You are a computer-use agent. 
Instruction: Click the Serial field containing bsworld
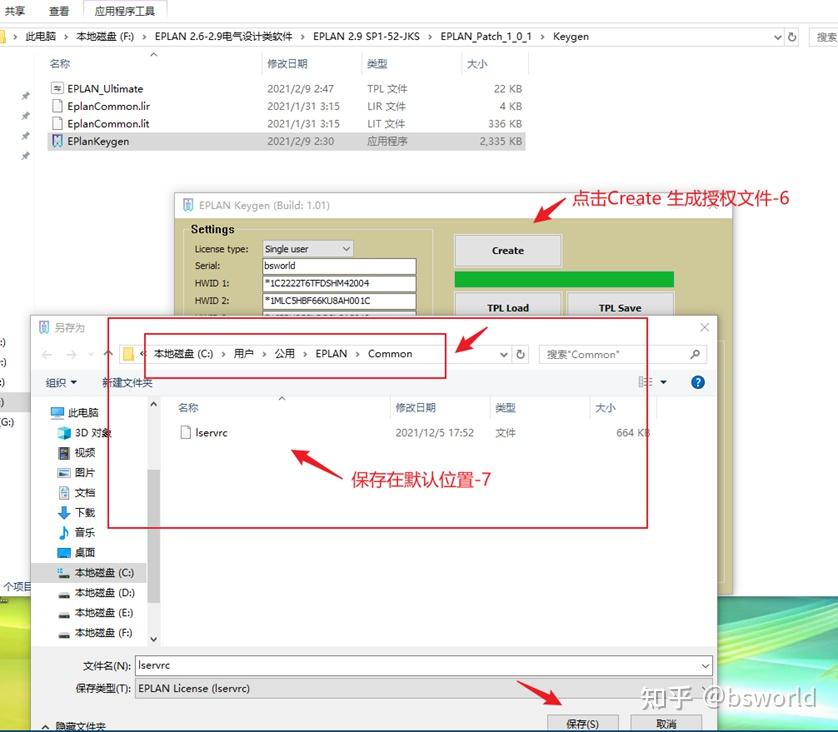coord(339,266)
